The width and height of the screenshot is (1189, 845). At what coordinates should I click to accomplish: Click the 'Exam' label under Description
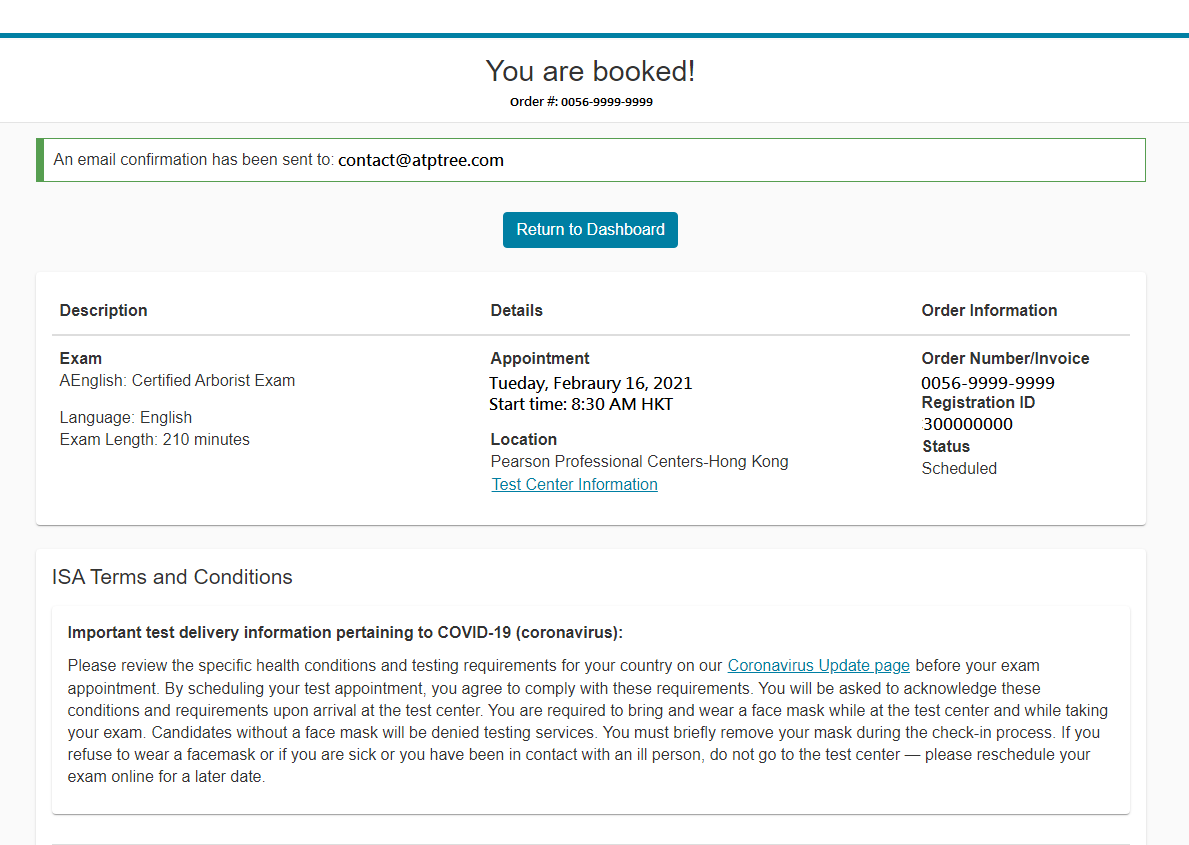[80, 358]
